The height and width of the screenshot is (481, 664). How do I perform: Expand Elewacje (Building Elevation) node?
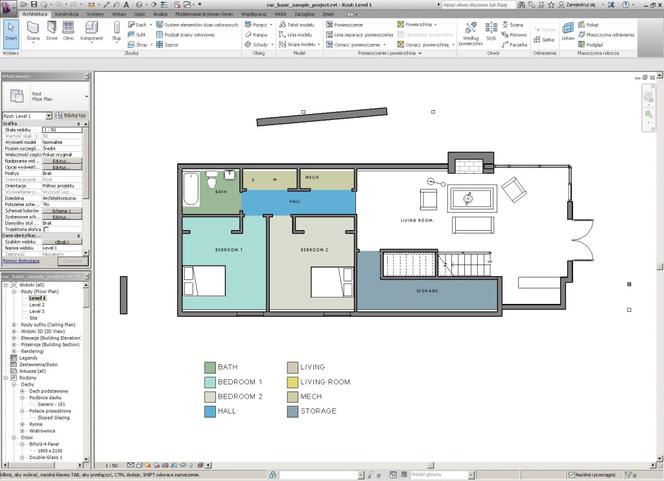pos(14,338)
